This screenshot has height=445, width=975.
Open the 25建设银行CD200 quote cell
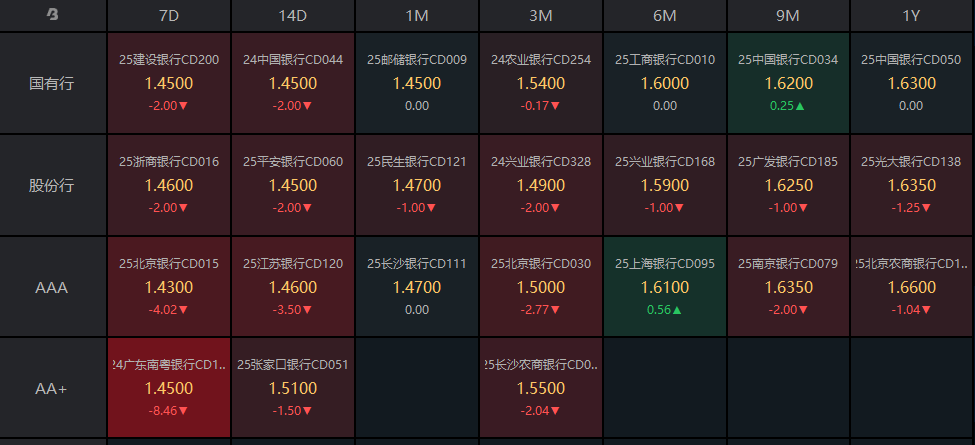(169, 83)
